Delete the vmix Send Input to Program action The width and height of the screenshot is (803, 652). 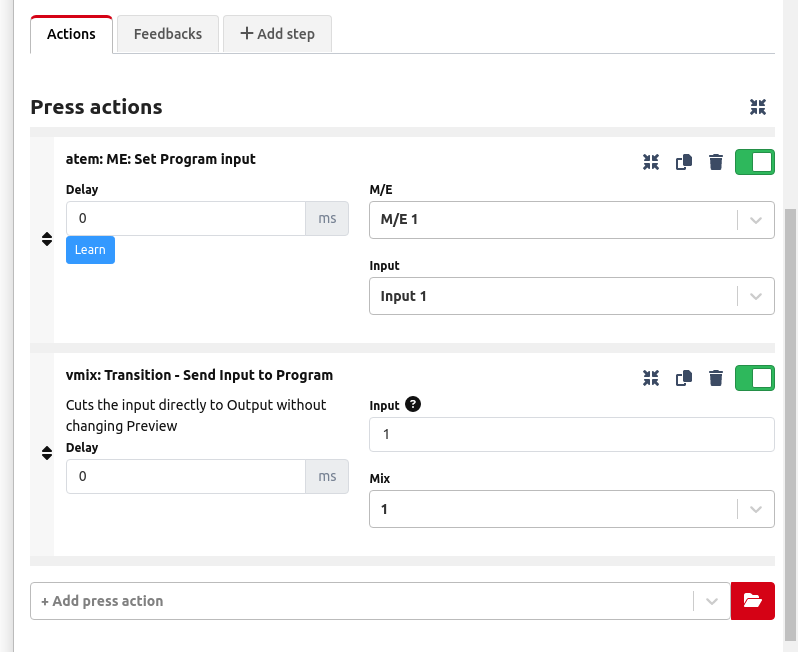click(x=716, y=378)
